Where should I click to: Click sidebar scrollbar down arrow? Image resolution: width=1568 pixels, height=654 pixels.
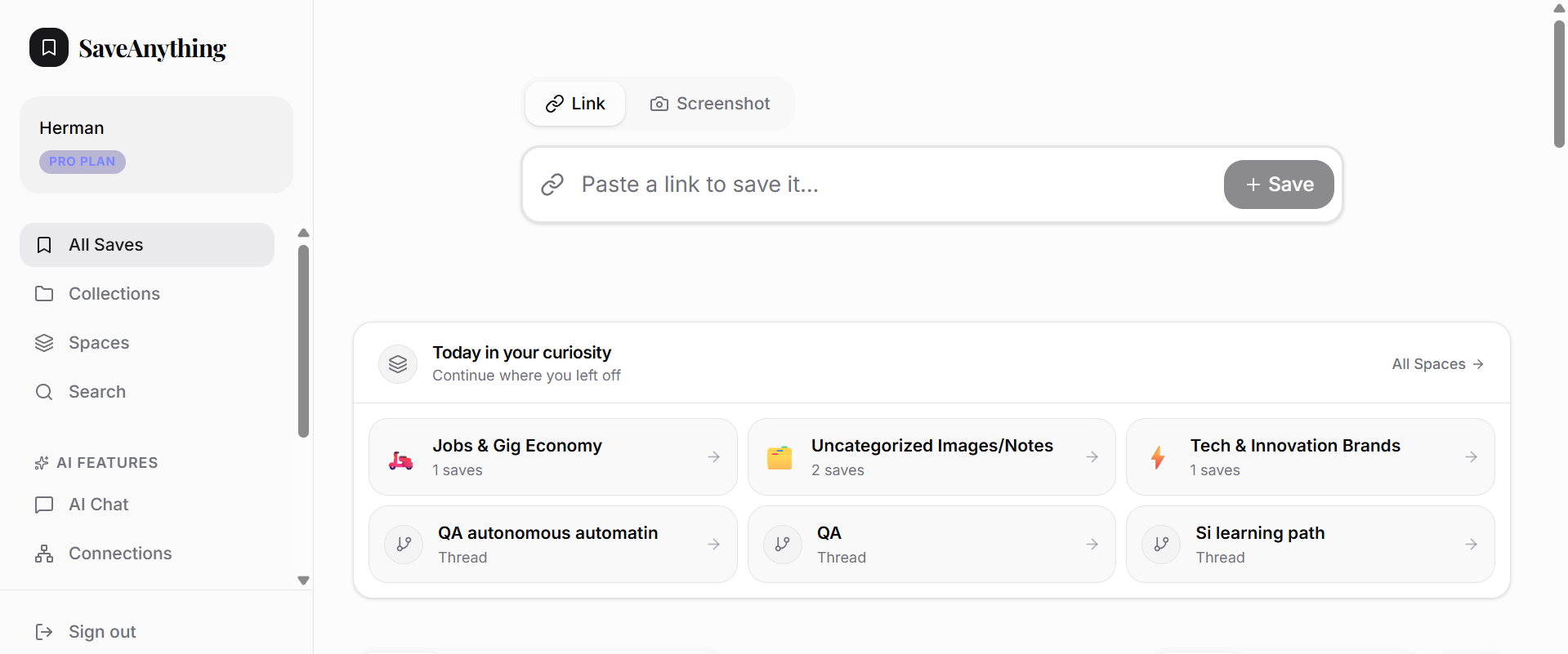303,581
